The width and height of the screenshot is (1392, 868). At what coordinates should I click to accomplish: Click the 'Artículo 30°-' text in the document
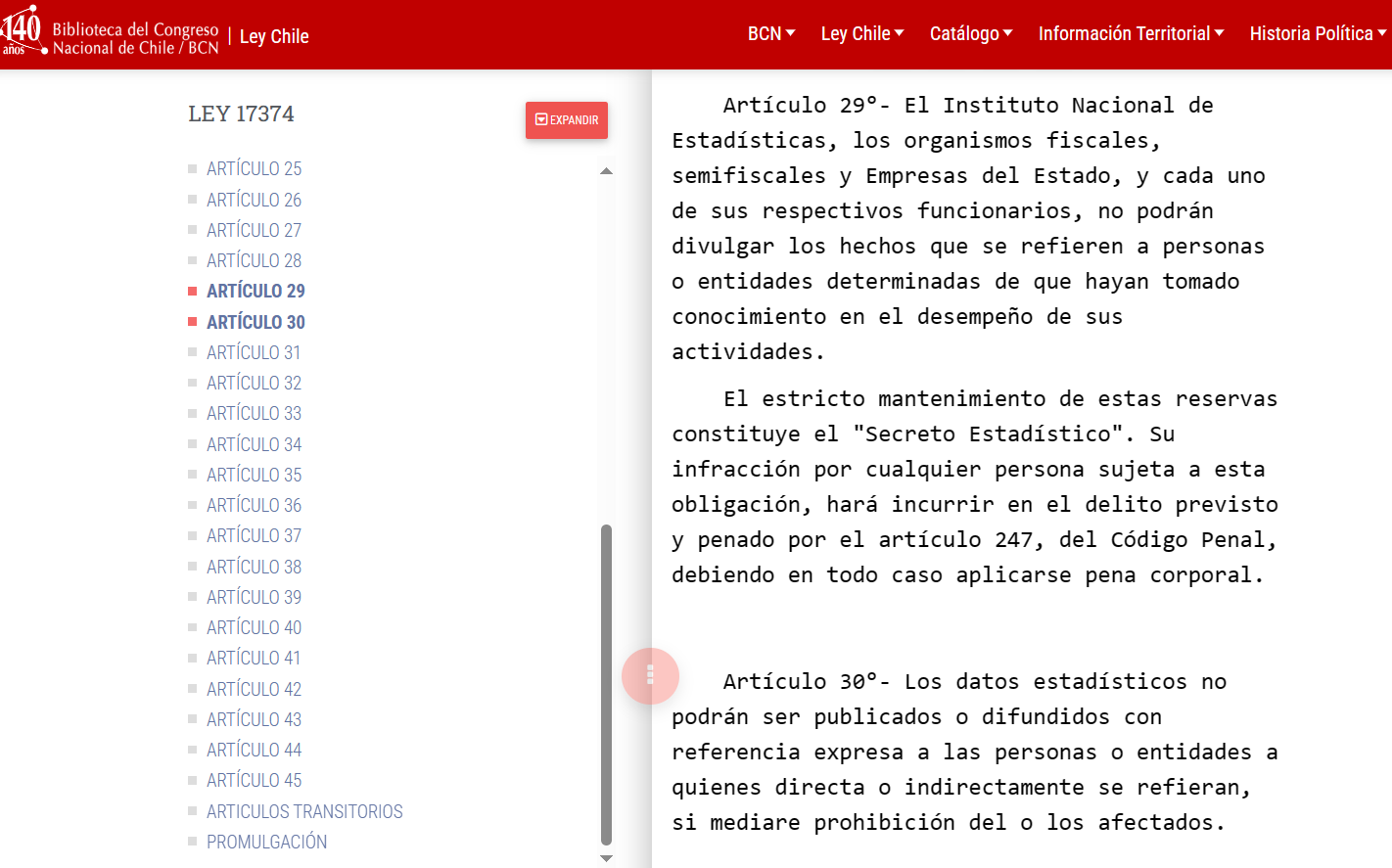[807, 682]
